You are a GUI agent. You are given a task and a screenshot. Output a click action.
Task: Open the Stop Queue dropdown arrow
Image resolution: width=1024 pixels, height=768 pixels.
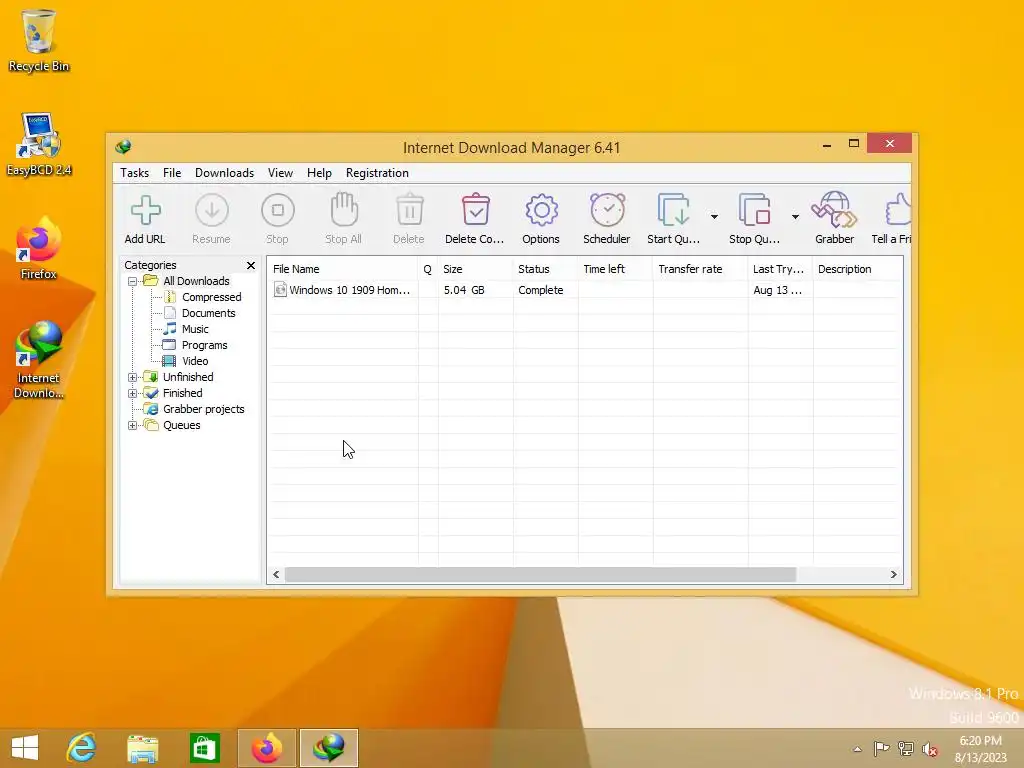[795, 216]
